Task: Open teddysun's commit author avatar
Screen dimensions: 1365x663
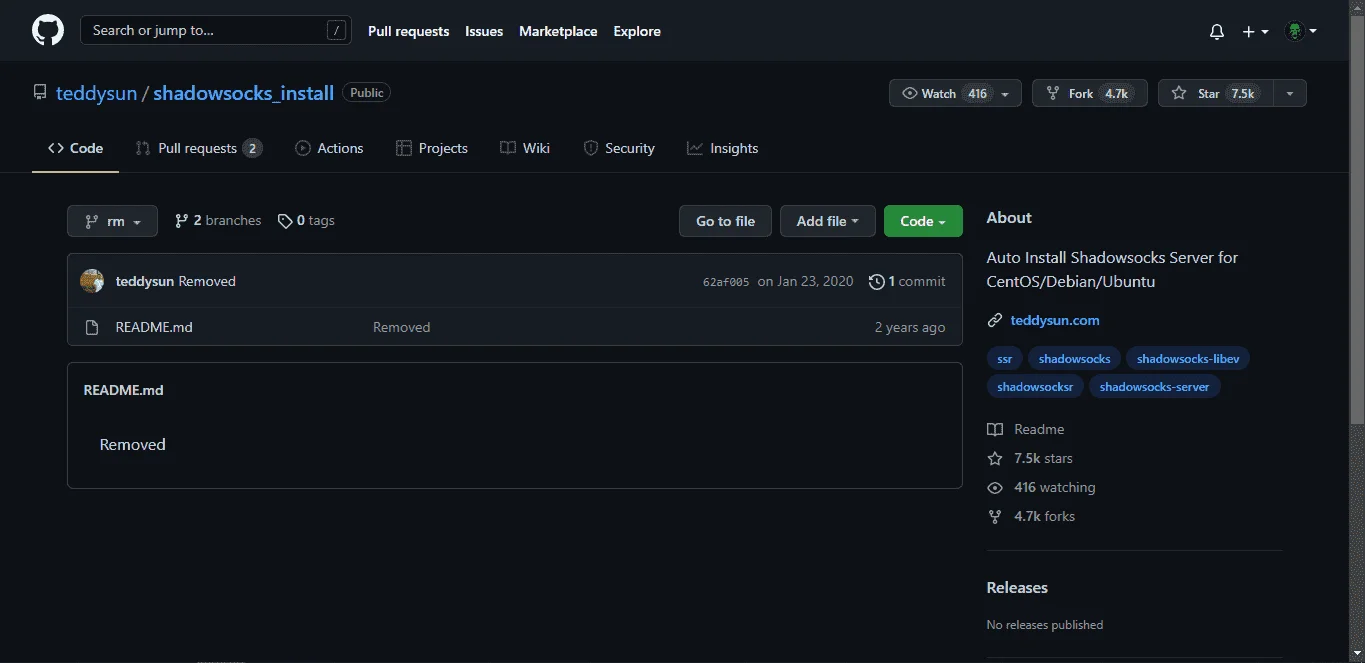Action: click(92, 281)
